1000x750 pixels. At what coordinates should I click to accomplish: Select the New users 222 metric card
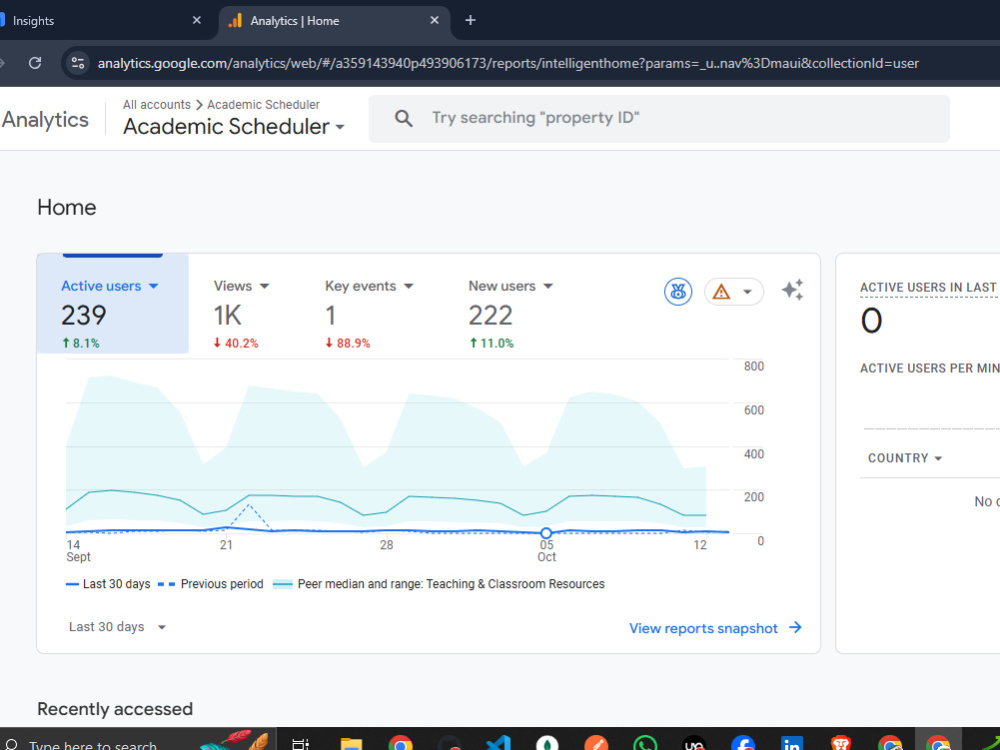[x=510, y=312]
